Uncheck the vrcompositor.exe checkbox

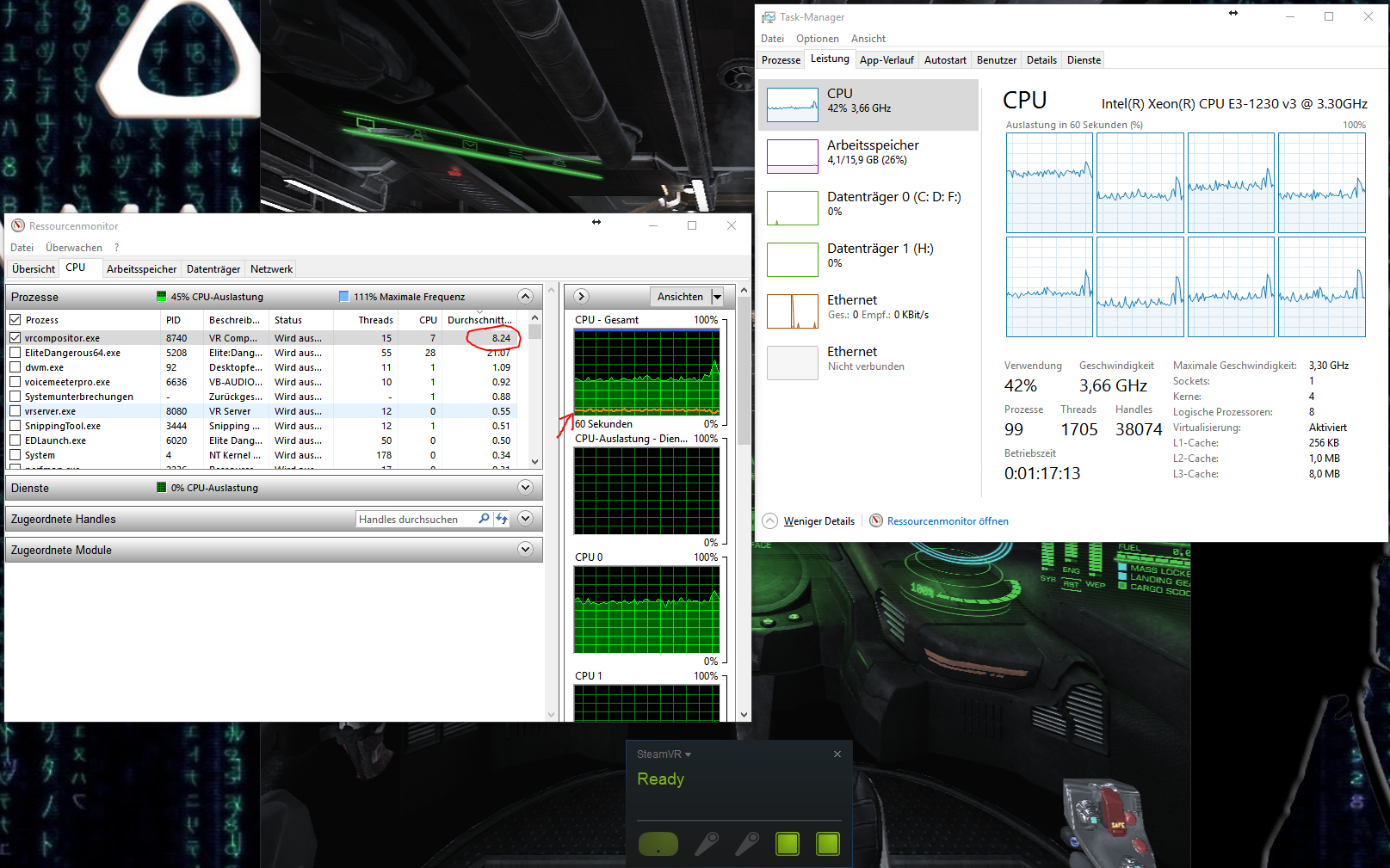(15, 338)
